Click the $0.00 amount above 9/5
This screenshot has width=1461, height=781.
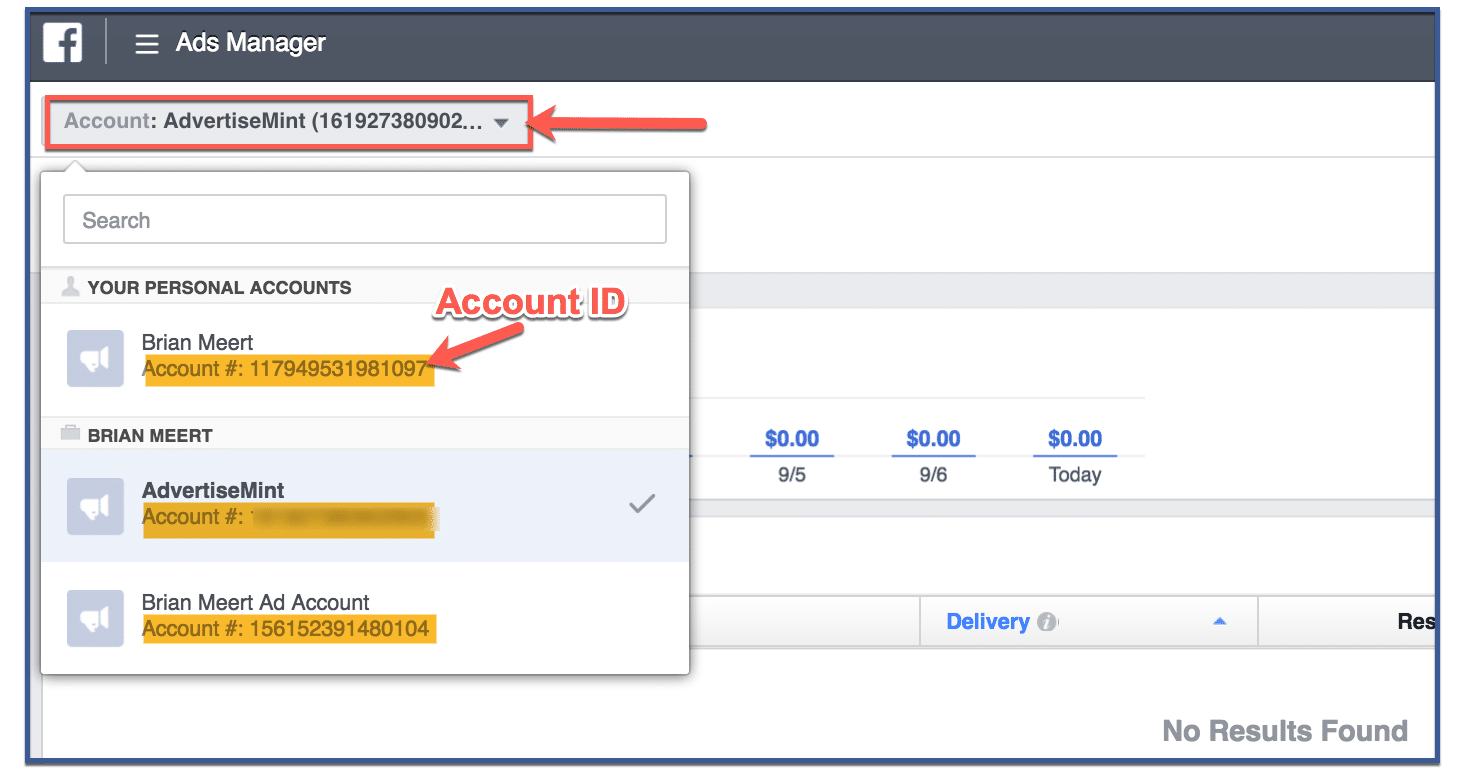(792, 439)
